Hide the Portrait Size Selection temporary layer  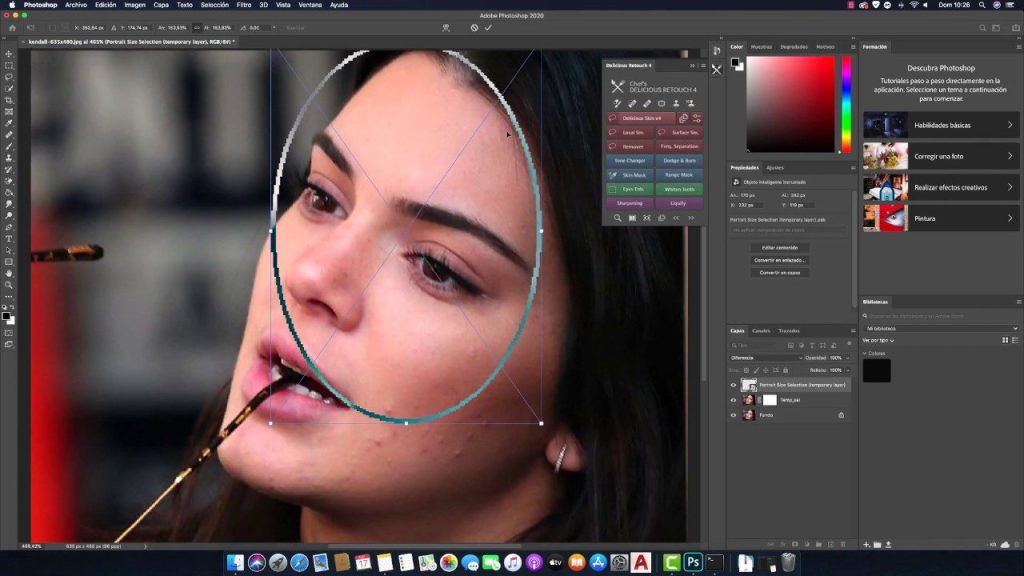point(733,384)
